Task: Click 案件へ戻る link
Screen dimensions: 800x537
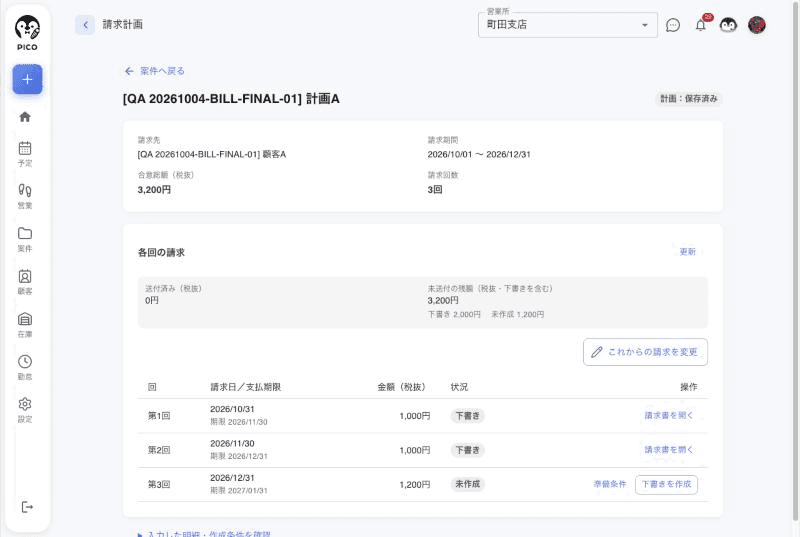Action: coord(155,71)
